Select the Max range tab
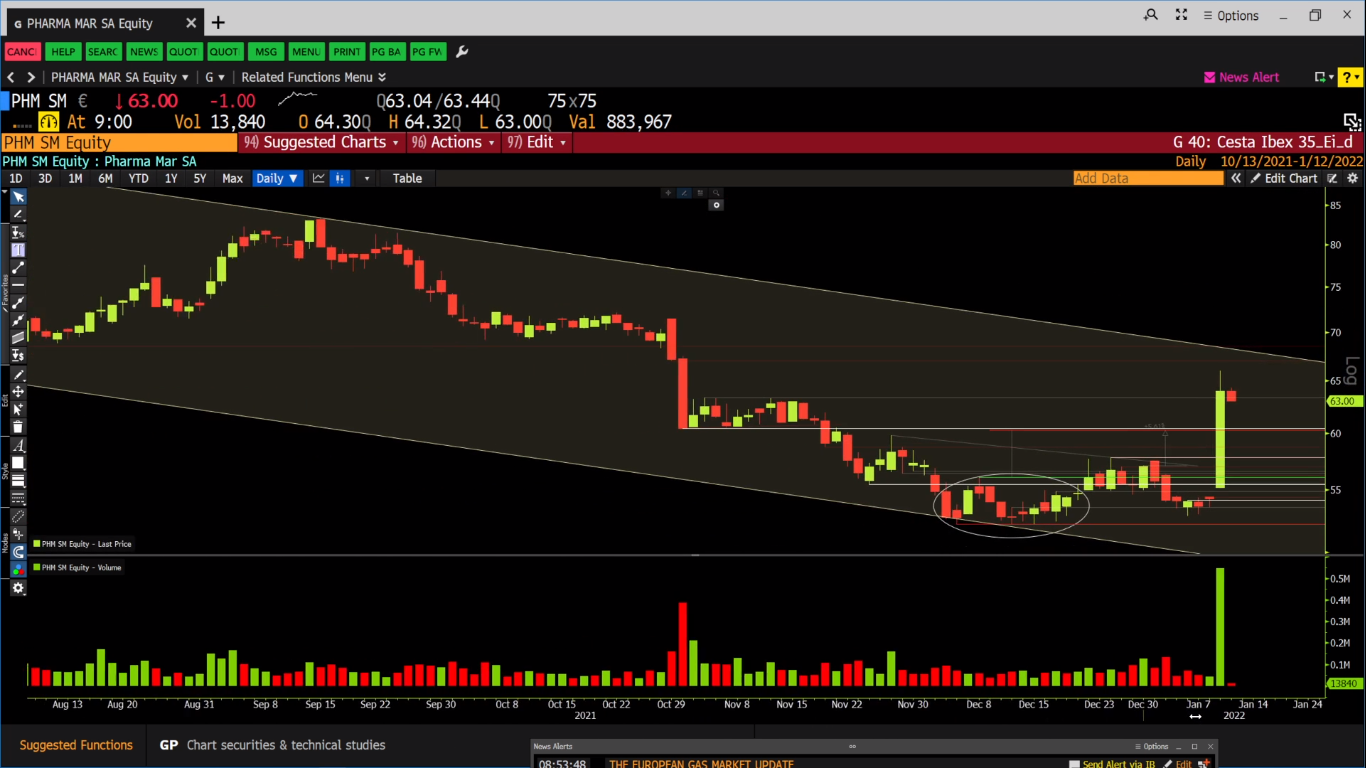Image resolution: width=1366 pixels, height=768 pixels. [232, 178]
